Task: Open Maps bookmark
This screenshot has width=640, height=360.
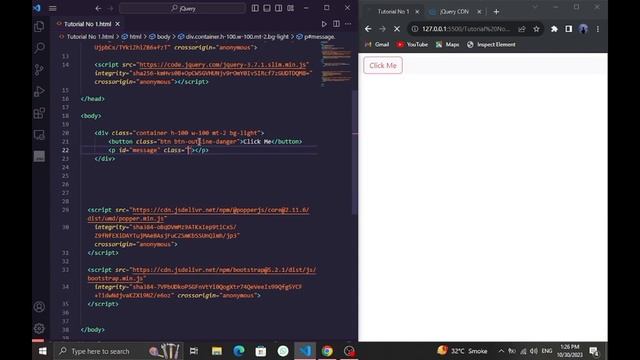Action: point(447,44)
